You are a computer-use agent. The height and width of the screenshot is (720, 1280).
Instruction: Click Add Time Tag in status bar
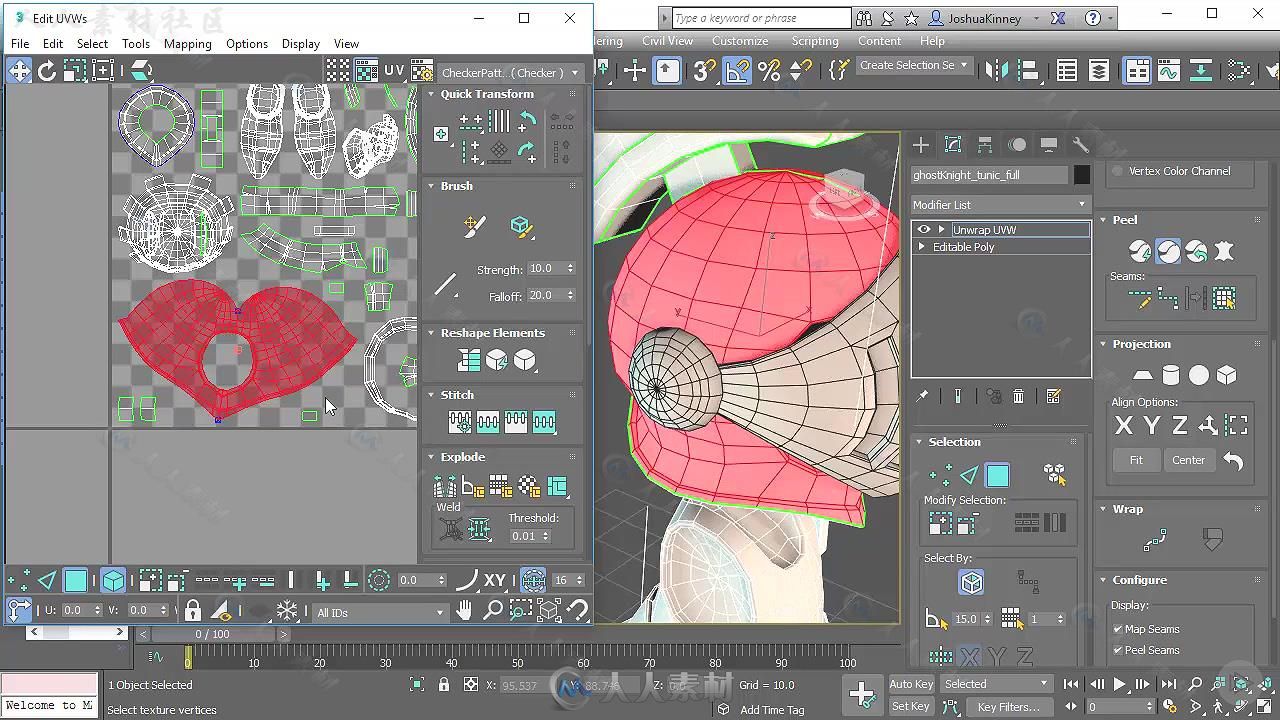click(772, 709)
